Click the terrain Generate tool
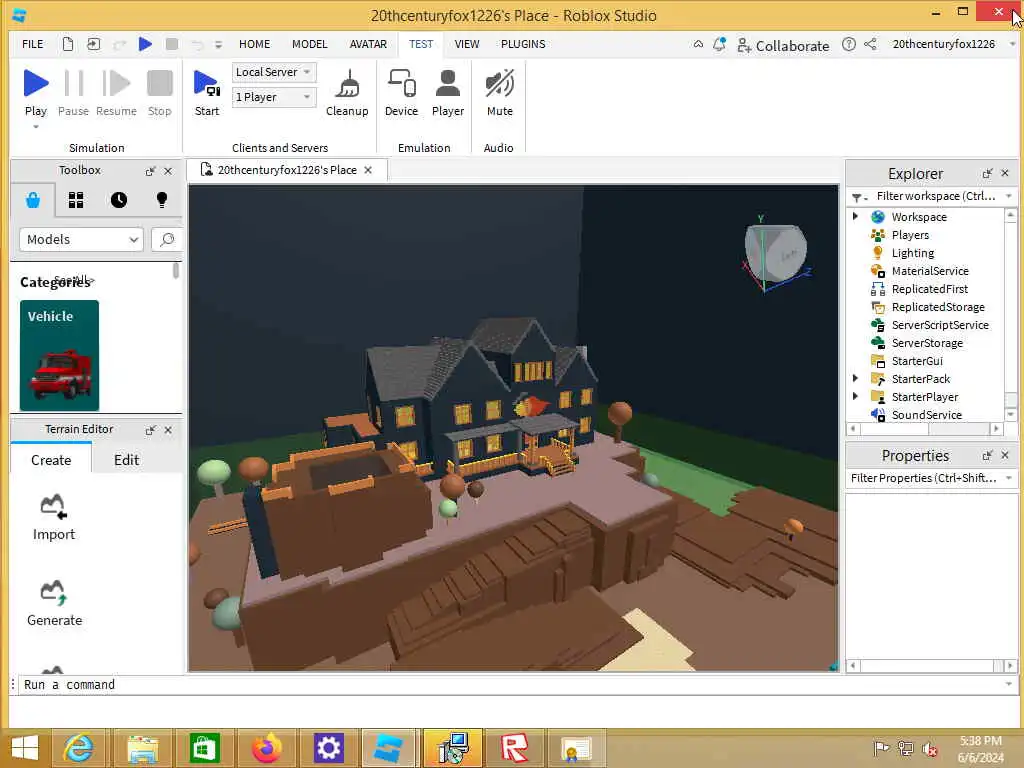The image size is (1024, 768). coord(54,603)
